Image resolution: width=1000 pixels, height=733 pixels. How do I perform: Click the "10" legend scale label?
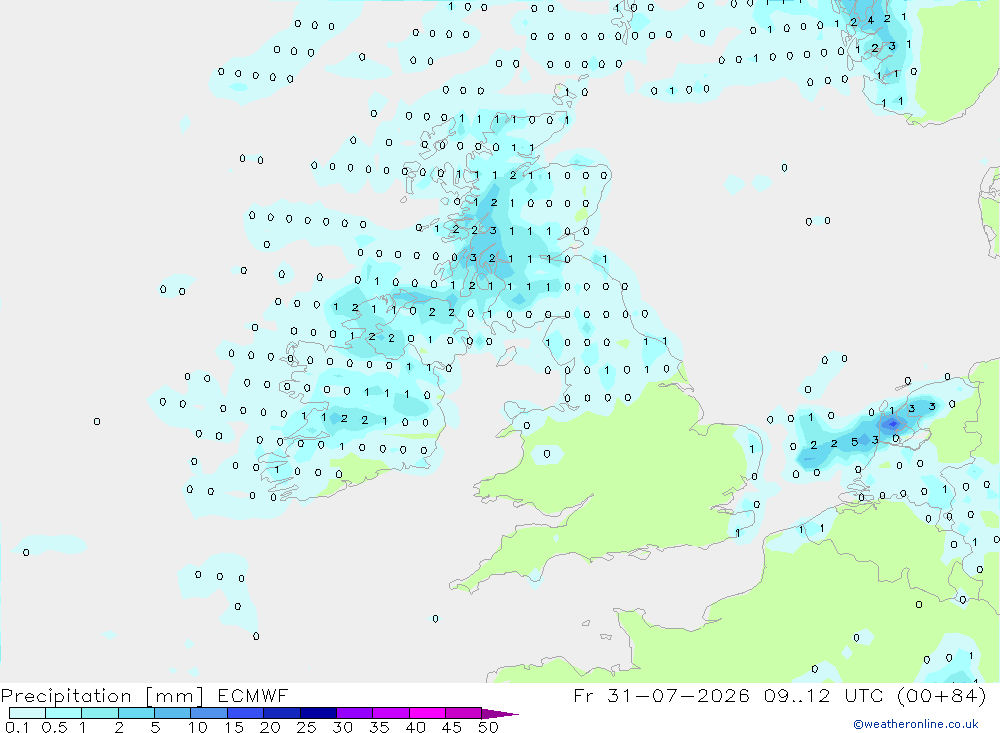click(198, 727)
